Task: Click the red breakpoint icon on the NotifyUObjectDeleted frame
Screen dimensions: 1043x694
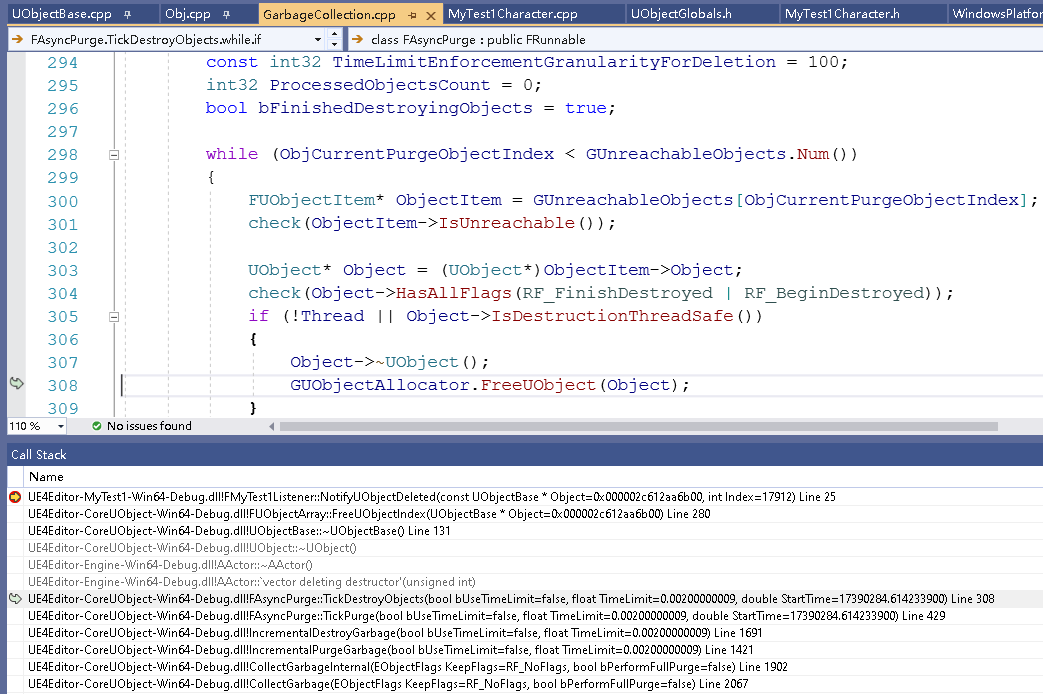Action: click(15, 497)
